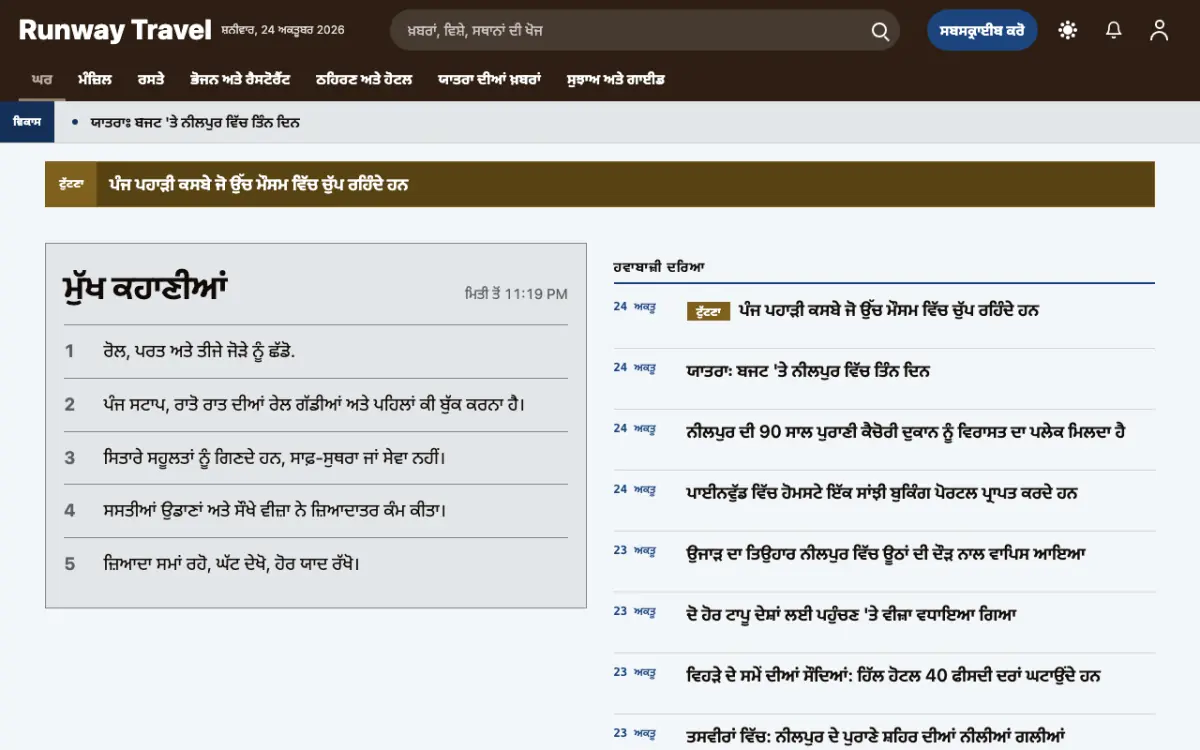This screenshot has width=1200, height=750.
Task: Open top story 3 starting ਸਿਤਾਰੇ ਸਹੂਲਤਾਂ
Action: coord(274,457)
